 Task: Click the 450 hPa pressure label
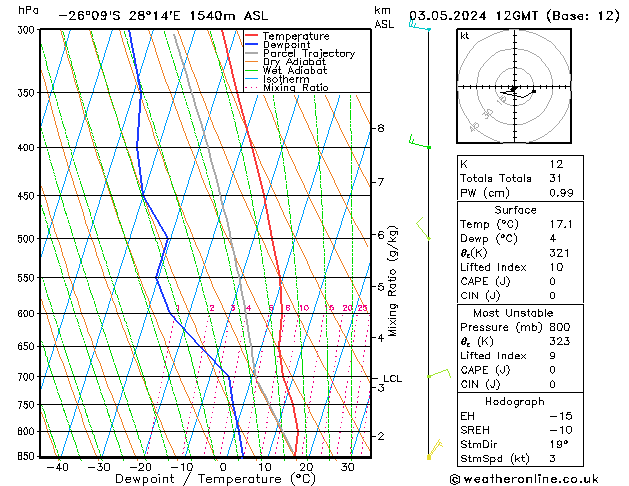coord(28,196)
